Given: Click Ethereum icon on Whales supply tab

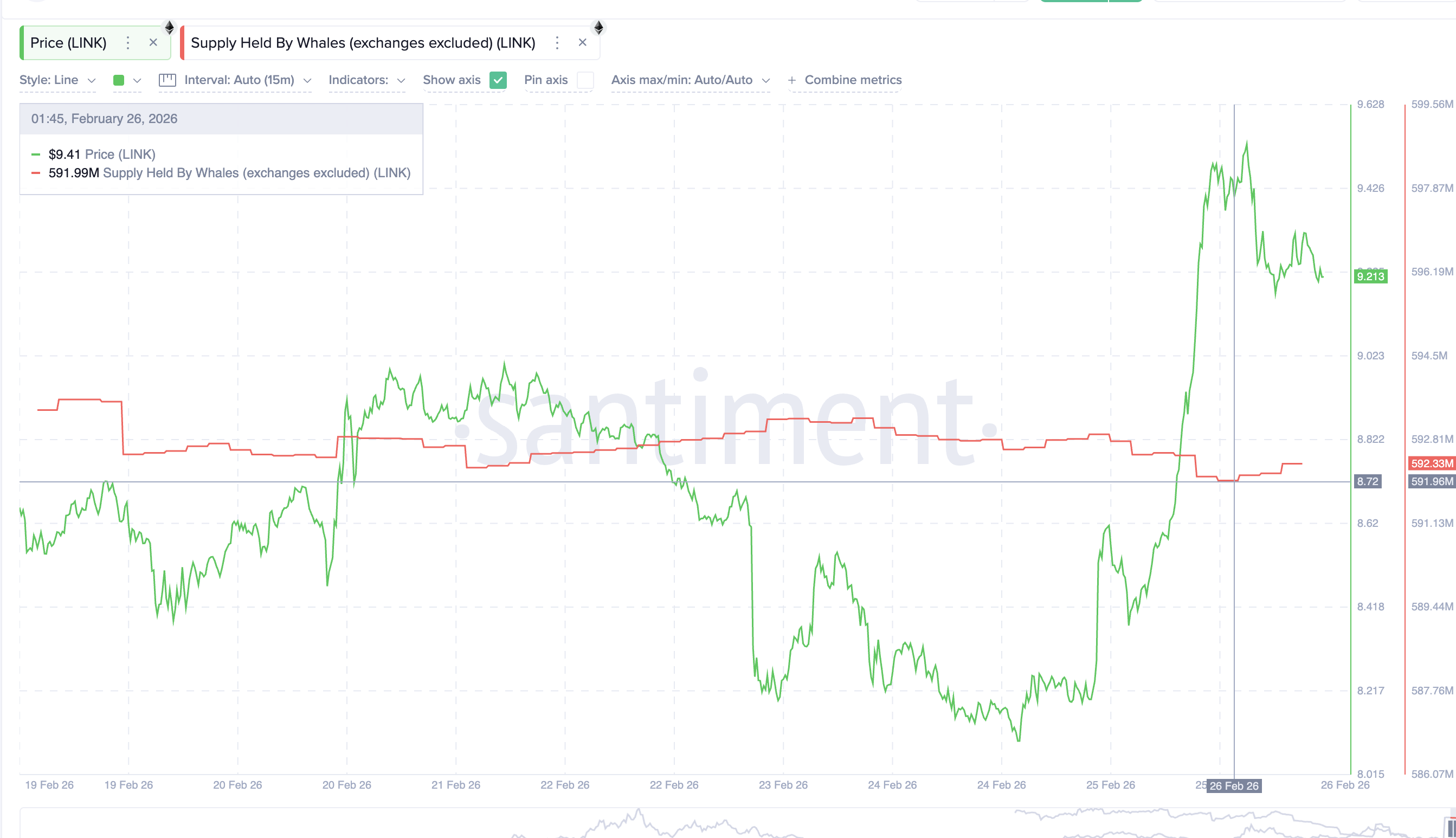Looking at the screenshot, I should pos(598,27).
